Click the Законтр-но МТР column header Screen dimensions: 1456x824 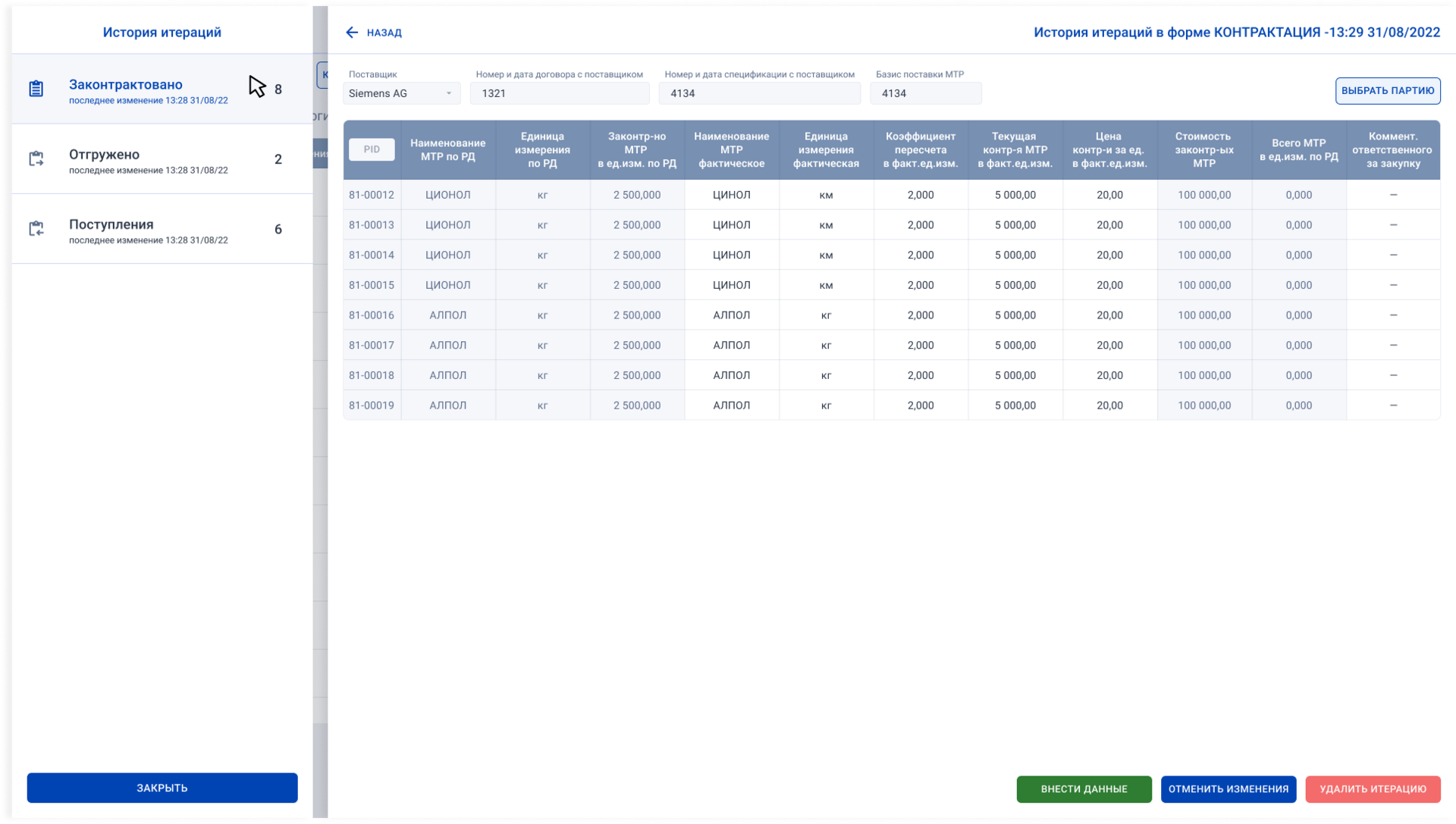[x=637, y=150]
